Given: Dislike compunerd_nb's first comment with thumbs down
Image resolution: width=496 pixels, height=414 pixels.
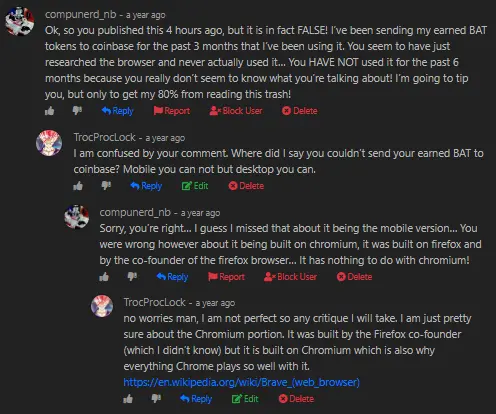Looking at the screenshot, I should (77, 110).
